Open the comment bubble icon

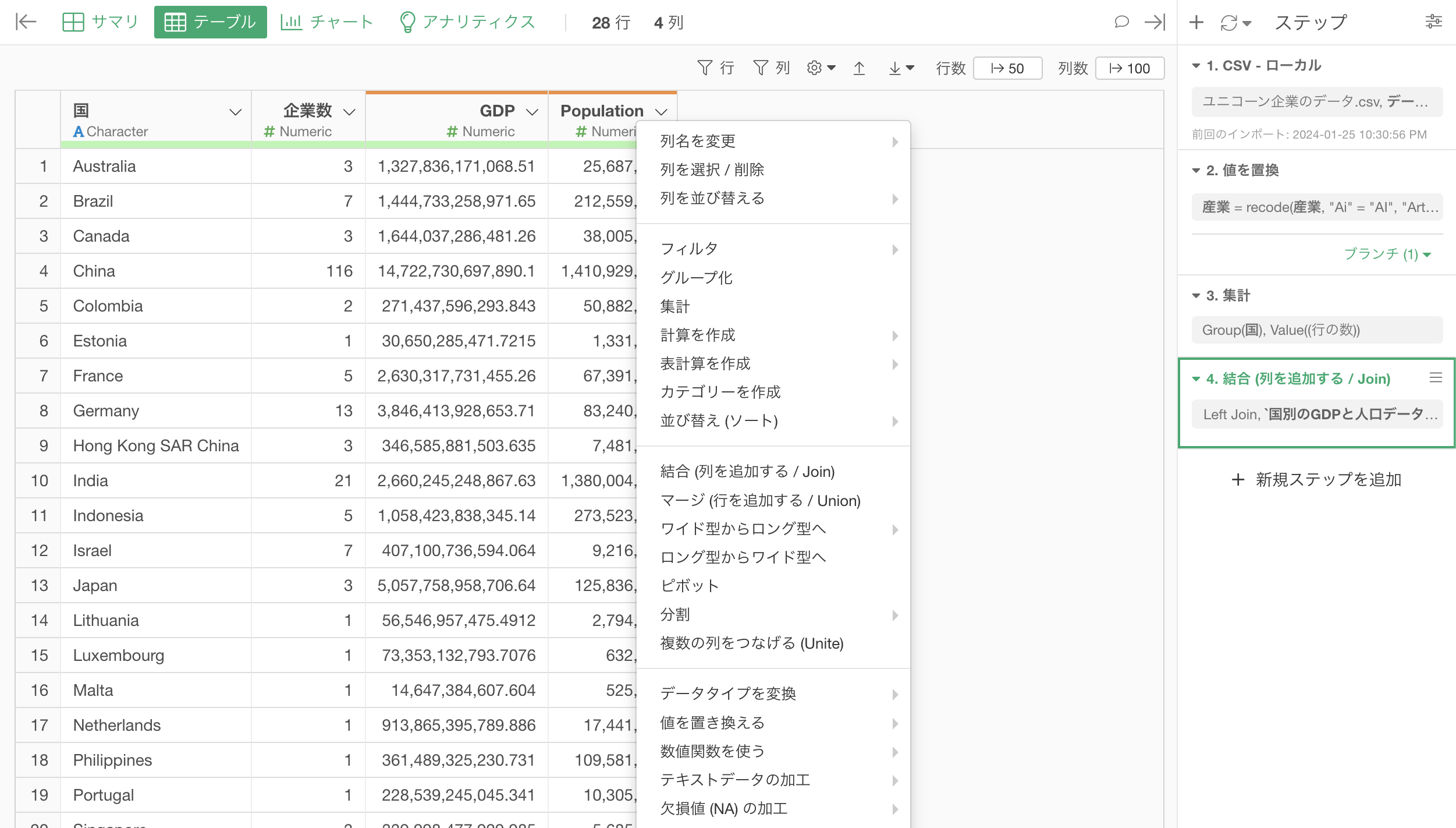click(x=1121, y=22)
